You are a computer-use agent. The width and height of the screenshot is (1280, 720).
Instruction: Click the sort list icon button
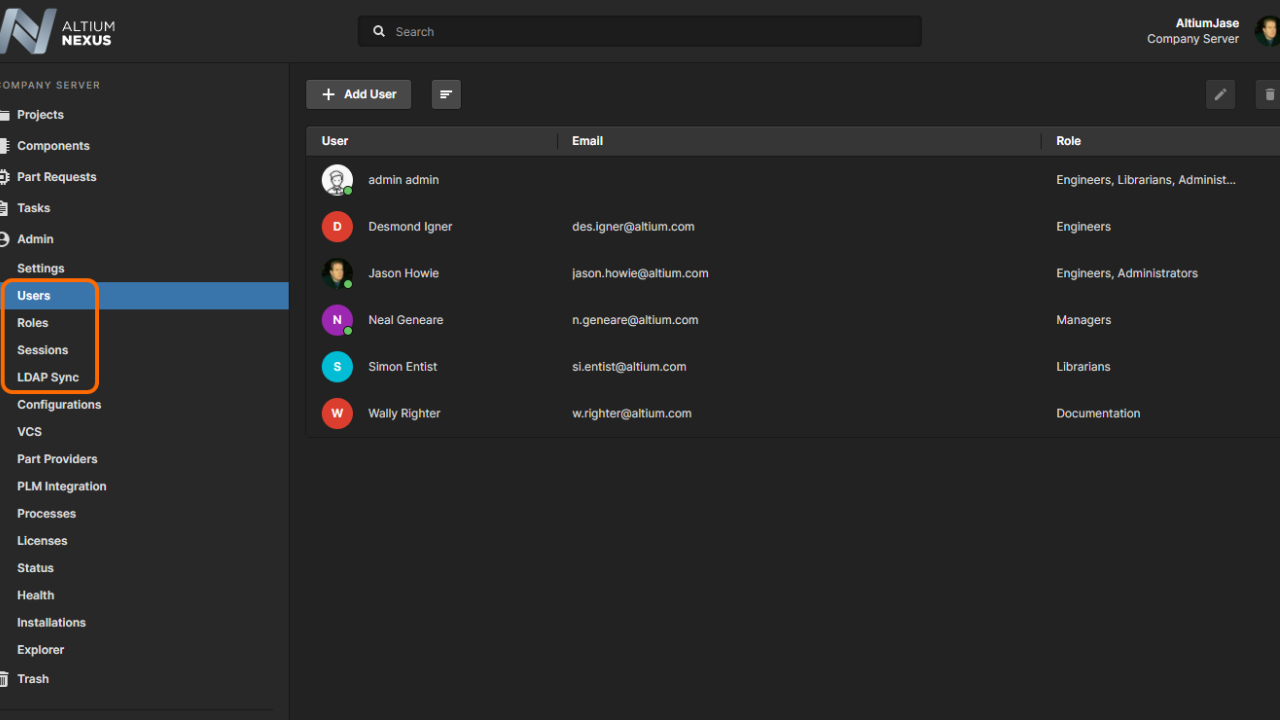(446, 94)
